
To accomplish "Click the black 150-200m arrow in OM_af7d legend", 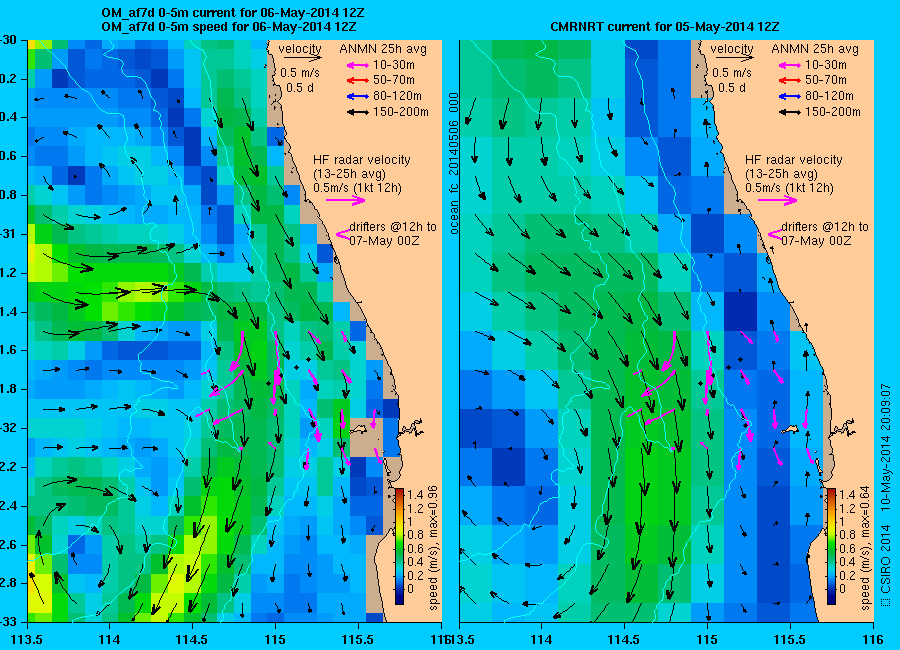I will (x=358, y=113).
